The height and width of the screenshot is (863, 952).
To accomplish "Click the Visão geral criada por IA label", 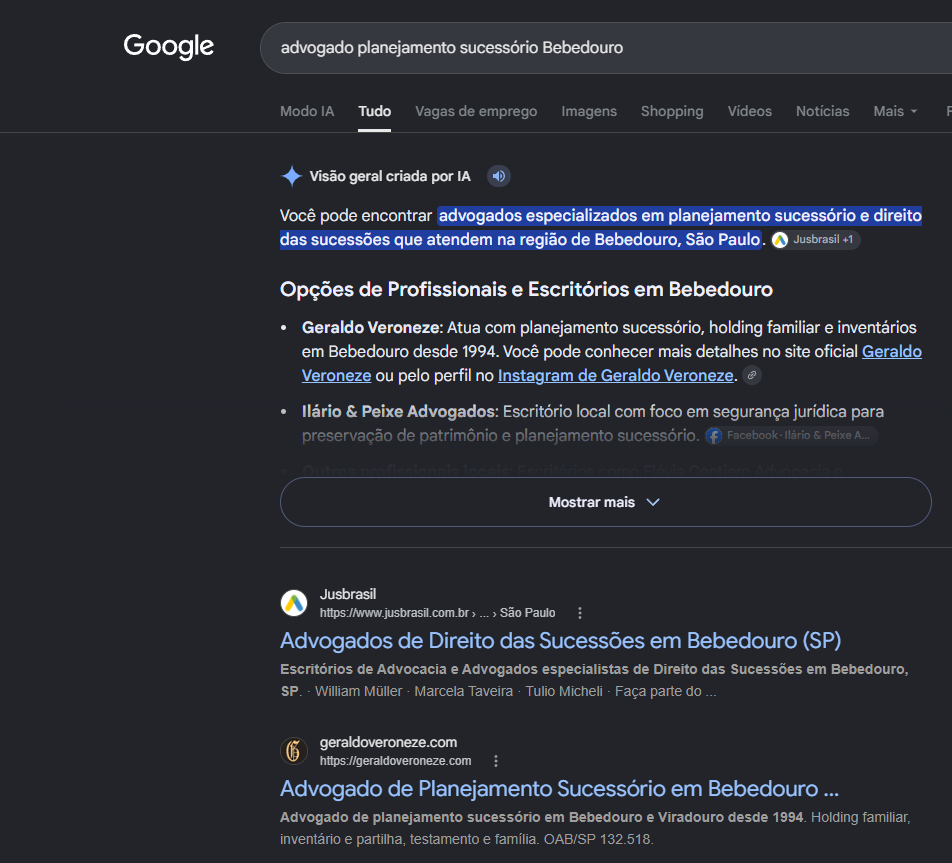I will pos(390,176).
